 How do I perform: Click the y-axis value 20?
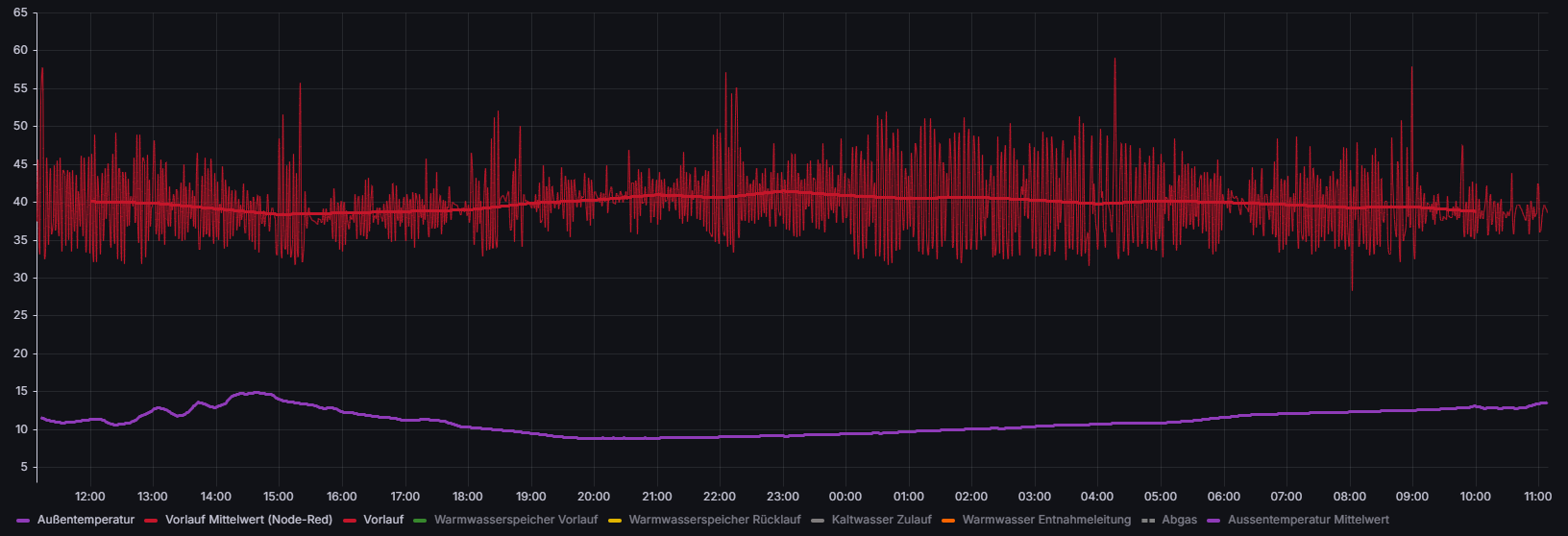coord(21,353)
